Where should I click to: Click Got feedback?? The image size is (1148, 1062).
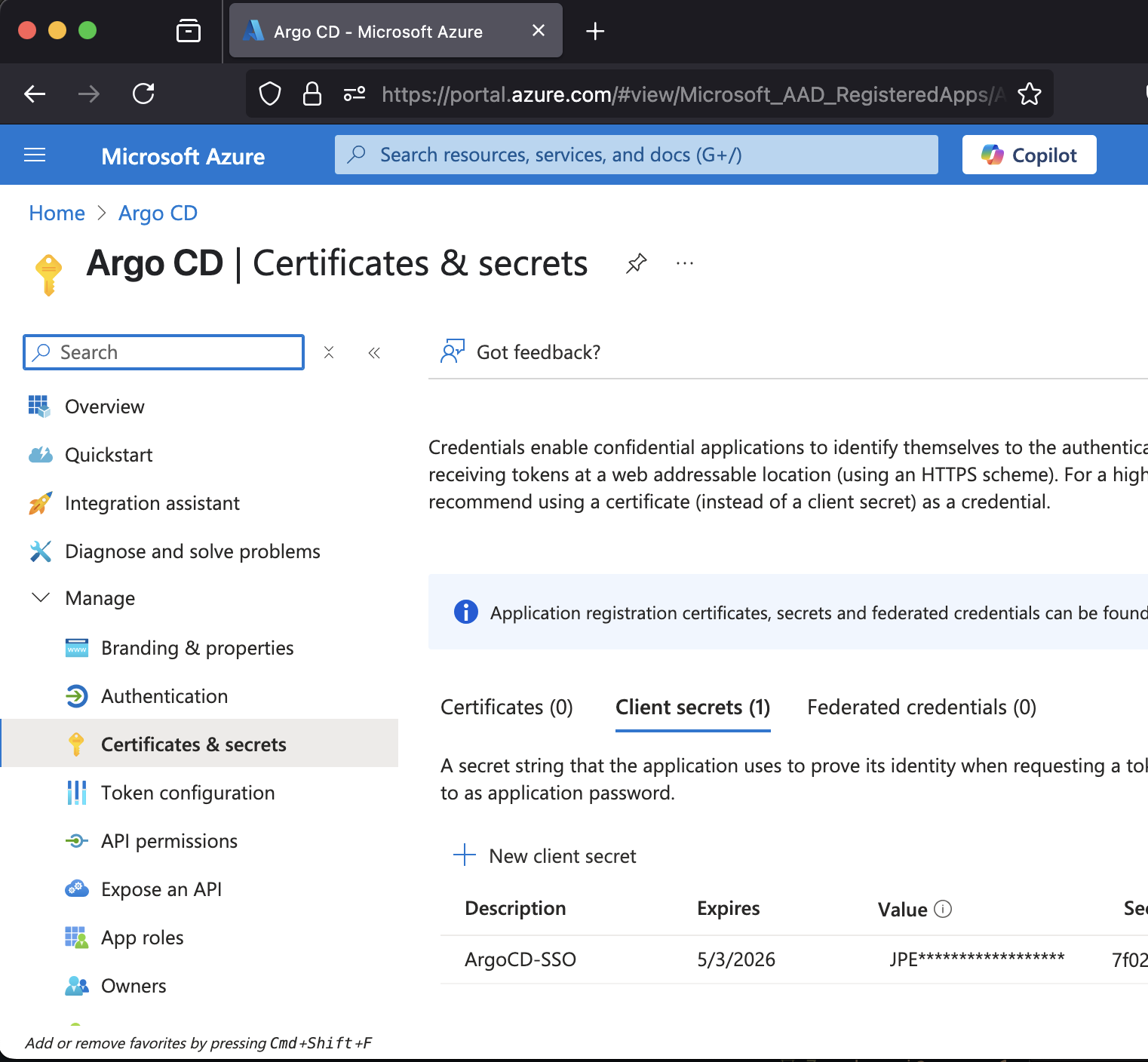520,352
